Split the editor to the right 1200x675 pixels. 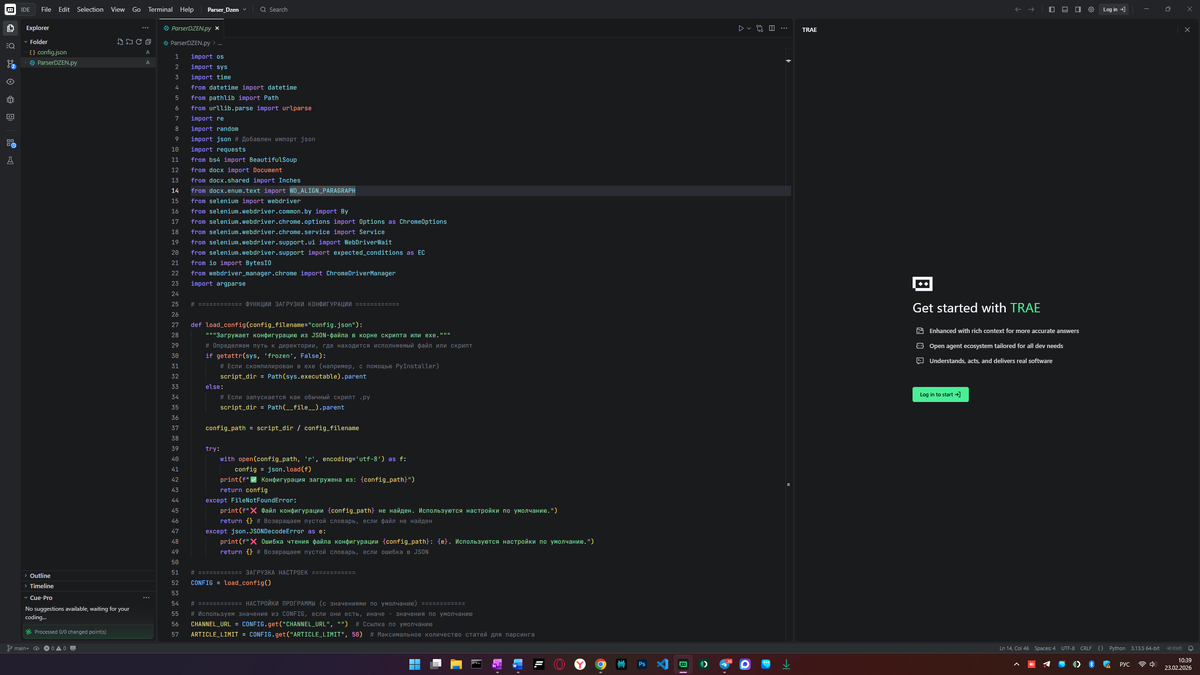coord(772,28)
